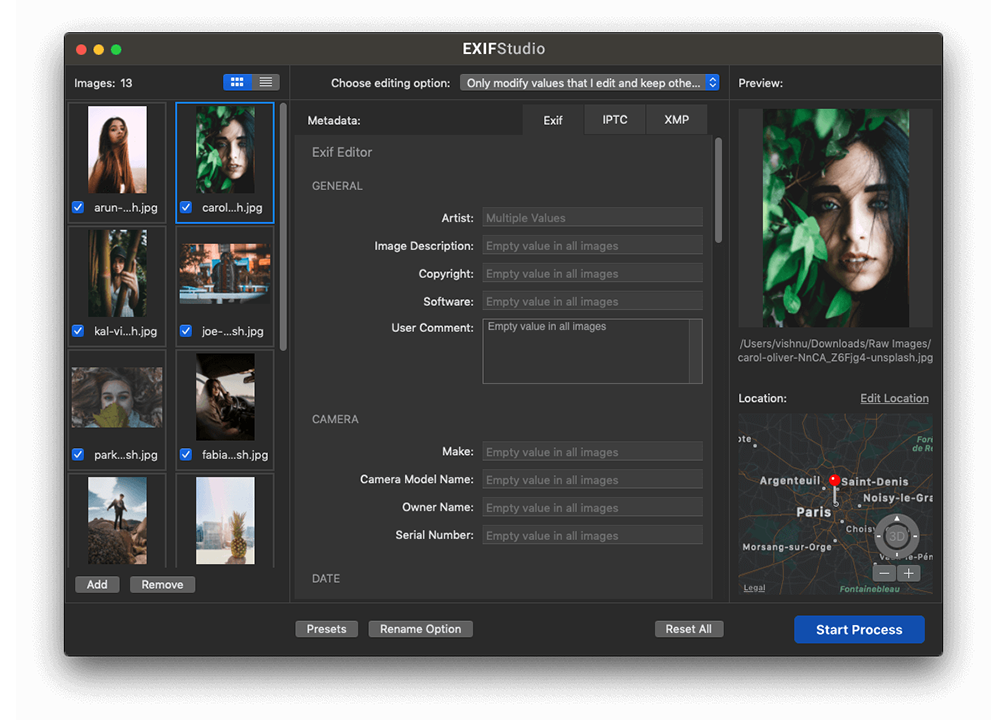This screenshot has height=720, width=1008.
Task: Open the editing option dropdown
Action: (589, 82)
